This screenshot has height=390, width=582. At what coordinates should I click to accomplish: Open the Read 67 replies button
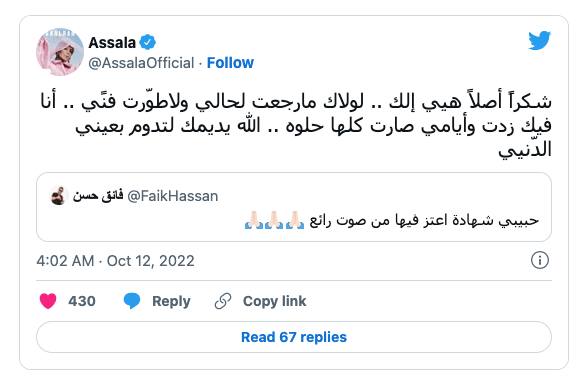[294, 337]
